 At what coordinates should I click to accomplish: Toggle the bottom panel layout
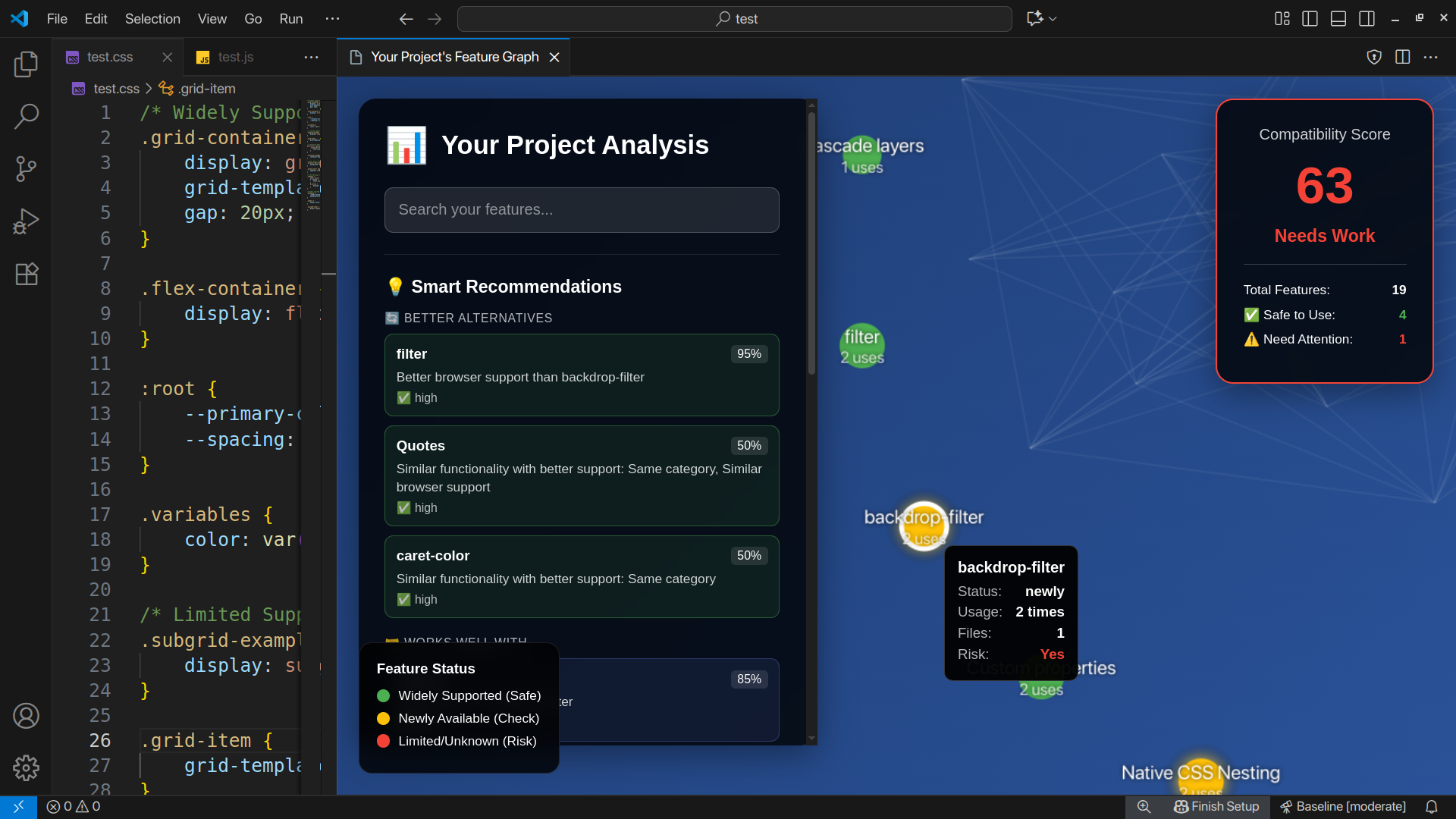tap(1338, 19)
